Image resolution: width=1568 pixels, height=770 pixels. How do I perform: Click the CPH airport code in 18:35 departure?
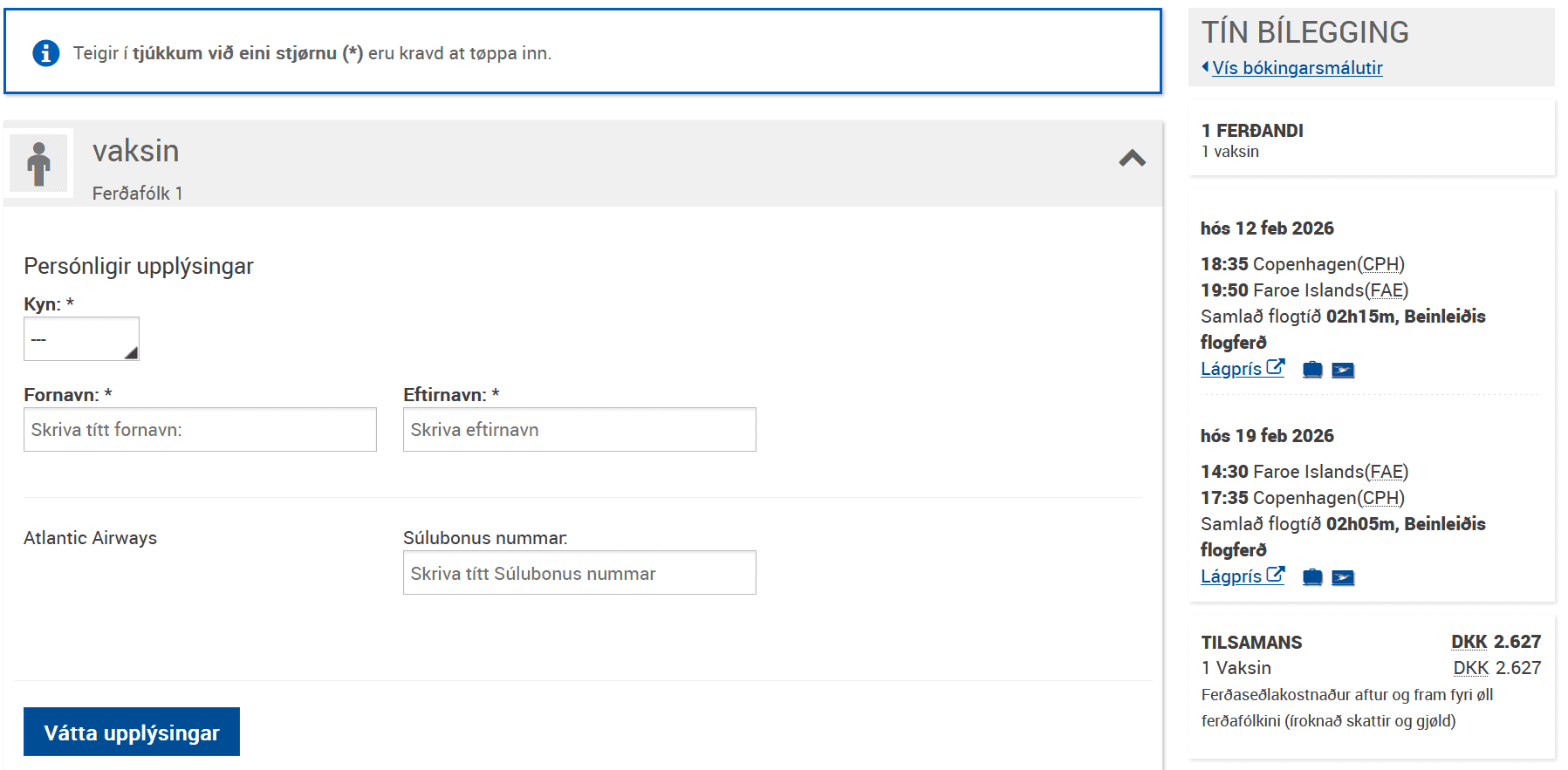click(1380, 264)
